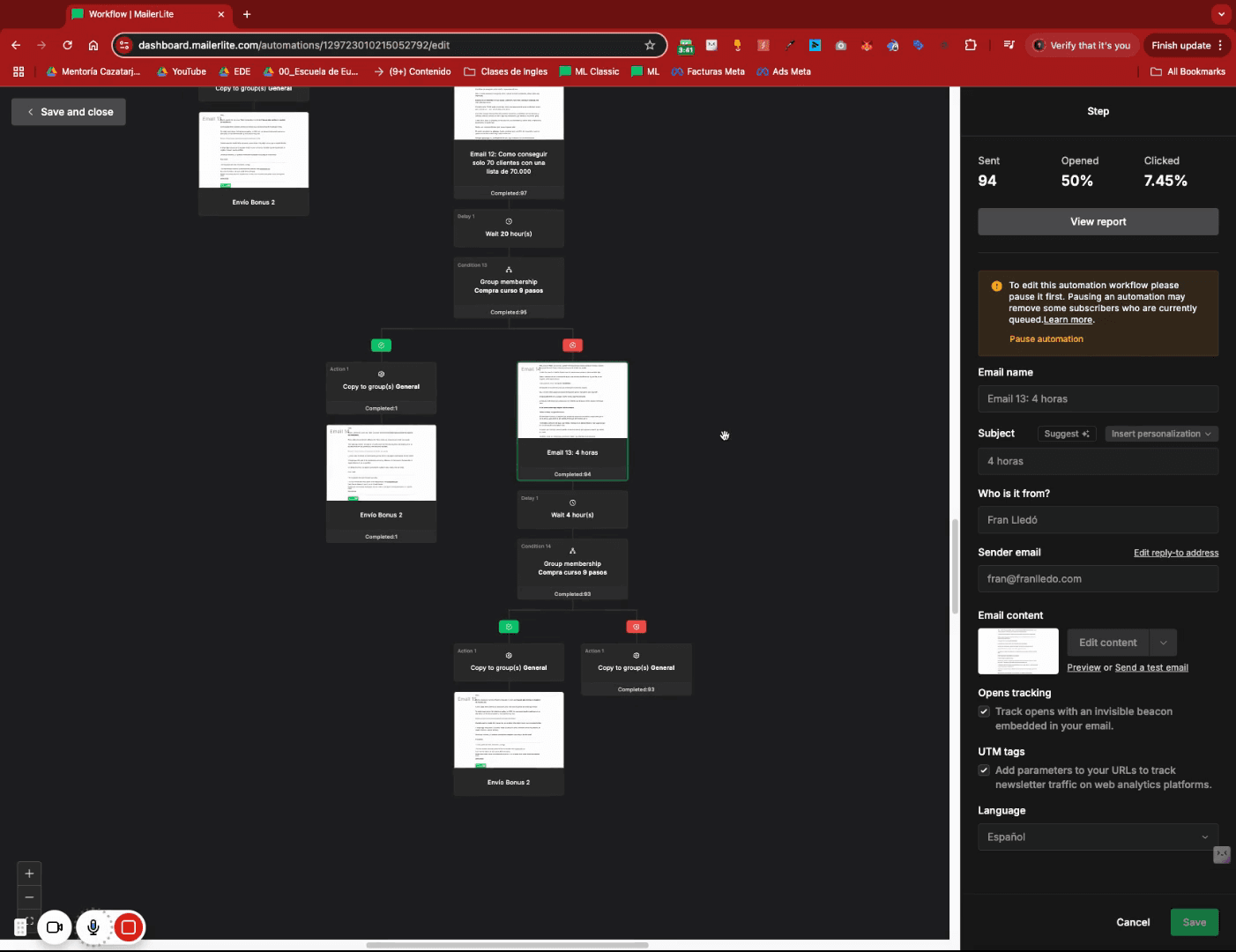Click the Cancel button
1236x952 pixels.
1133,923
